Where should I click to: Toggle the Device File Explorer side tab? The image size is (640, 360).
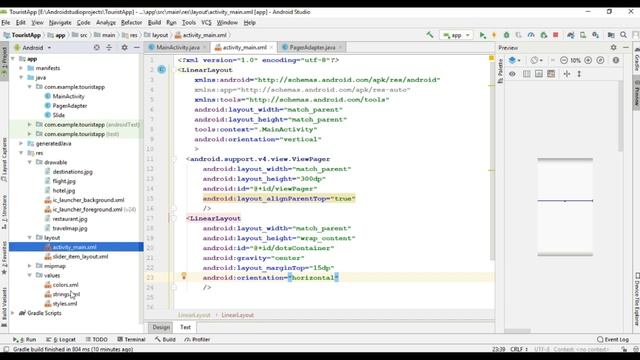pyautogui.click(x=636, y=299)
